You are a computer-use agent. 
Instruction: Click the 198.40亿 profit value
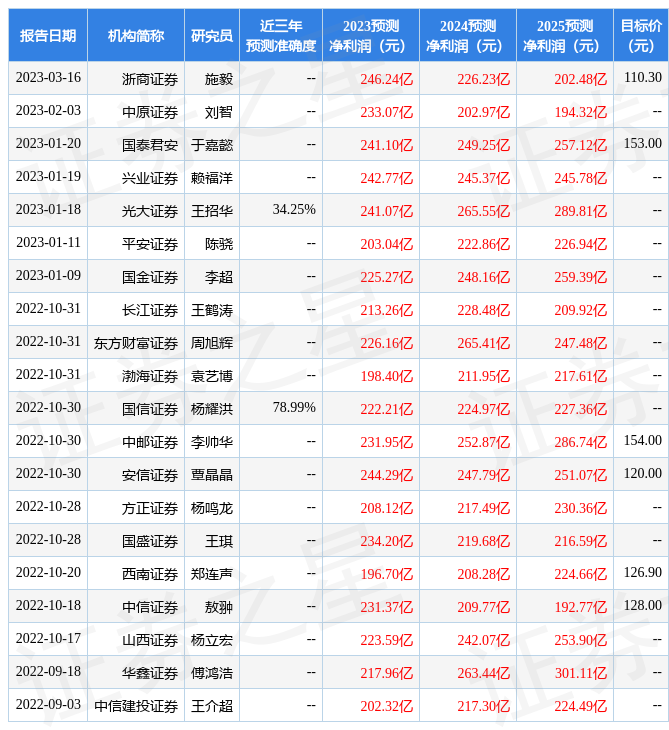[x=386, y=376]
